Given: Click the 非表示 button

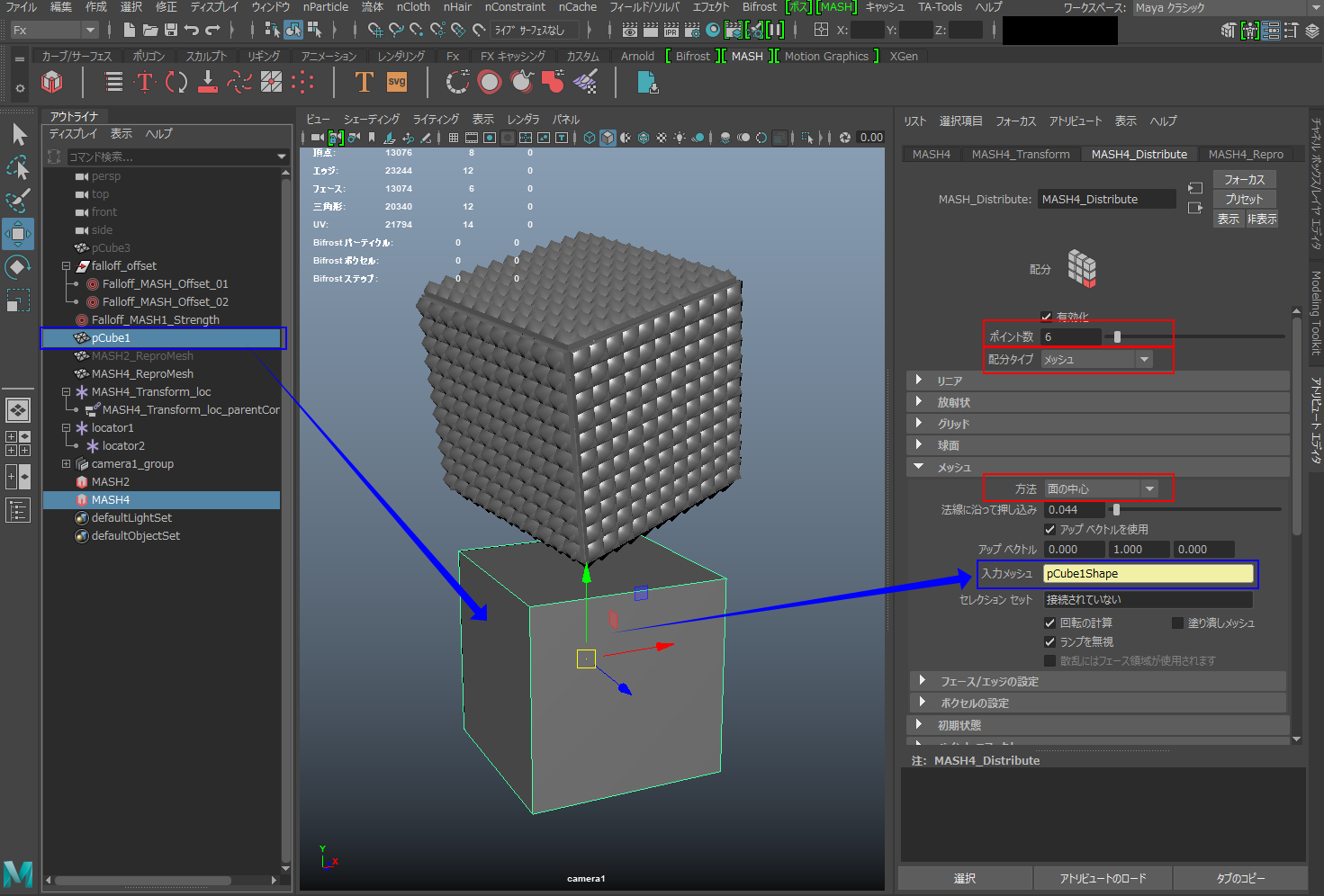Looking at the screenshot, I should 1261,220.
